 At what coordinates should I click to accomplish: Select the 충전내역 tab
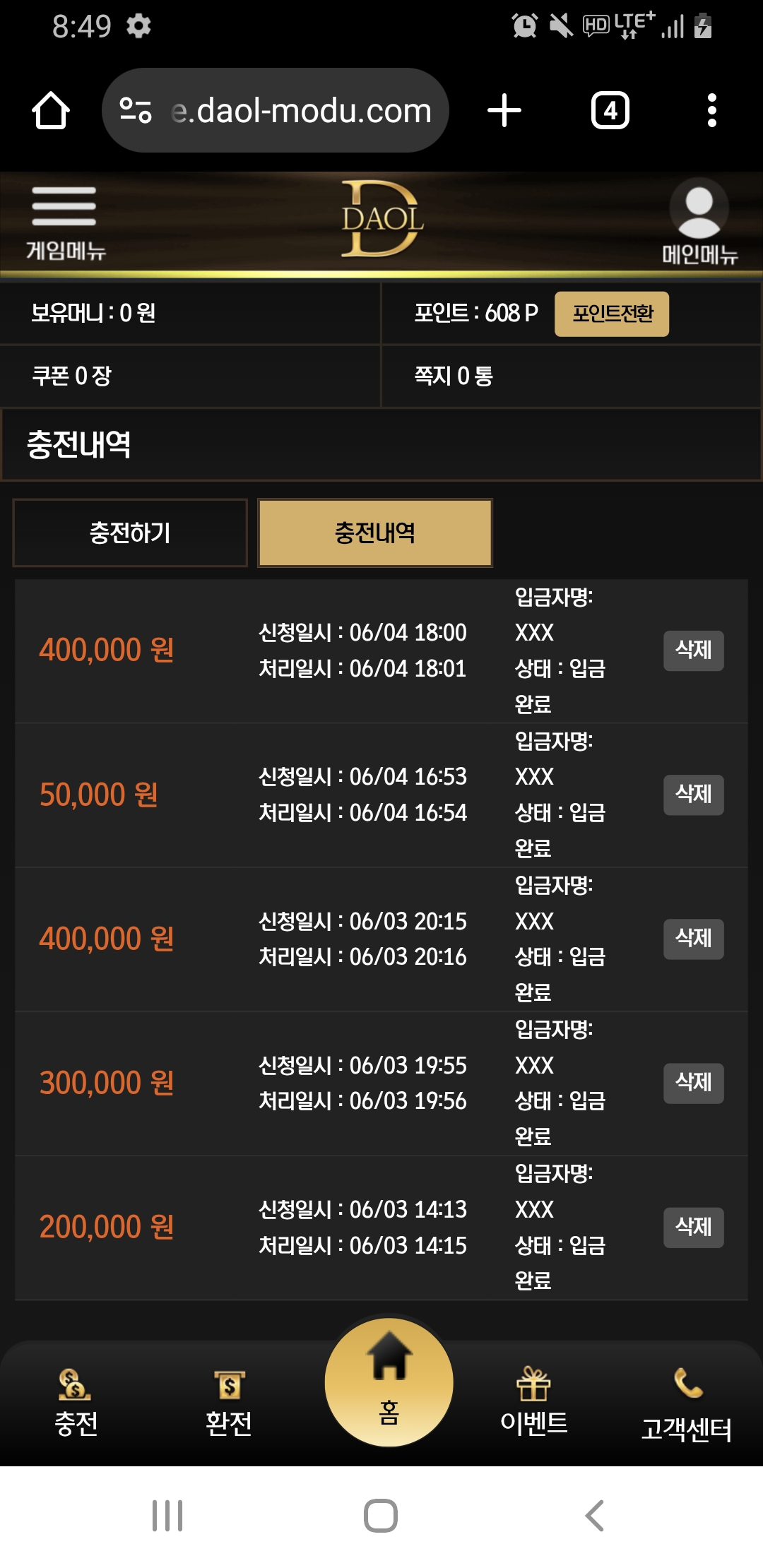375,533
